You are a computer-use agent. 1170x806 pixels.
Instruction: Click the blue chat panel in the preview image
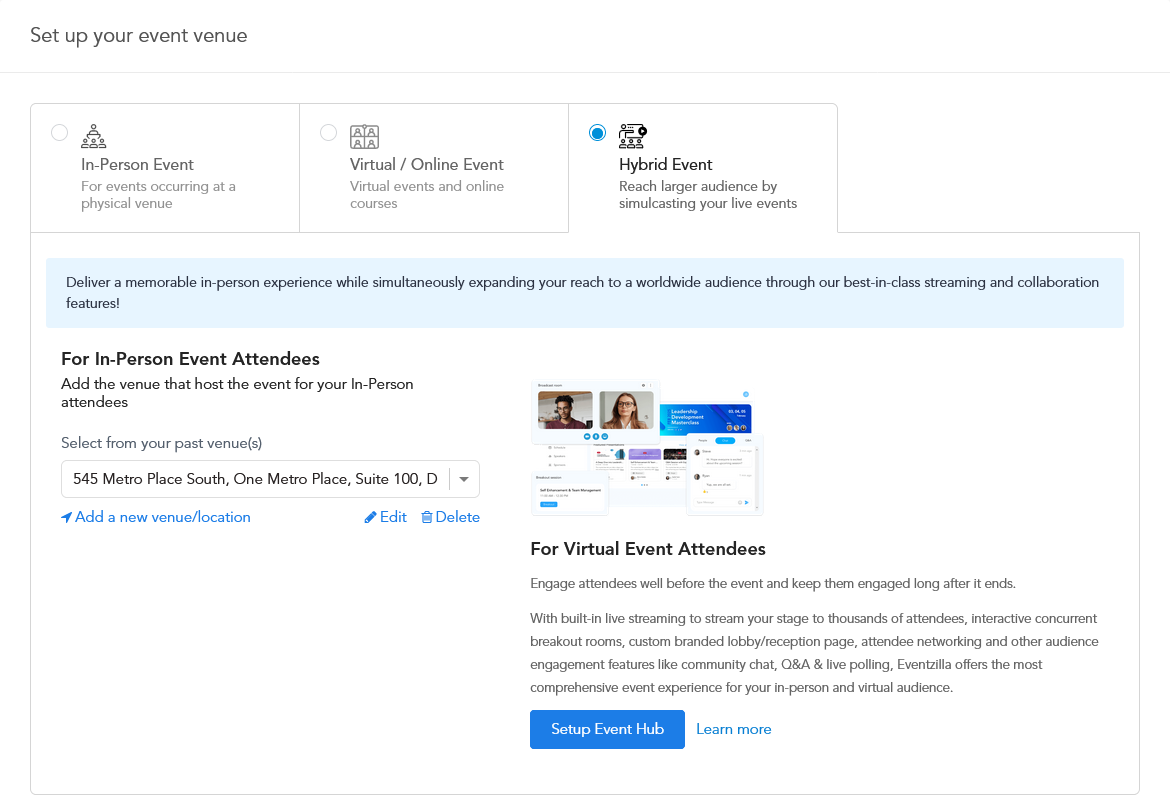724,470
